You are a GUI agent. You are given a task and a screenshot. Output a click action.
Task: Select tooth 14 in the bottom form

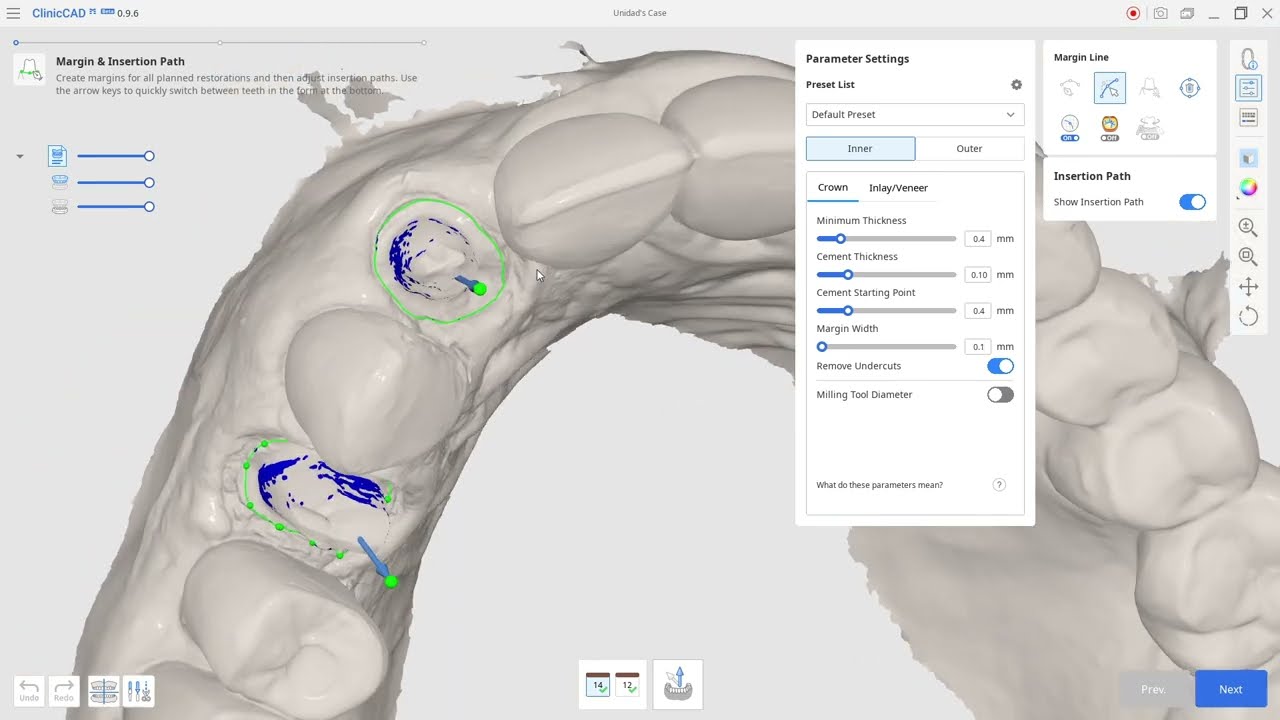click(598, 684)
